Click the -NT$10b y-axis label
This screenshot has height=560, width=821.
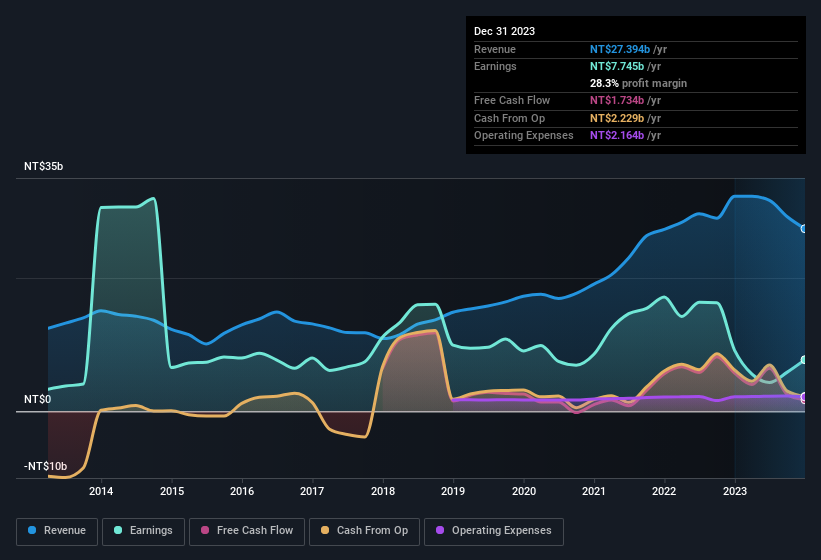(x=45, y=467)
